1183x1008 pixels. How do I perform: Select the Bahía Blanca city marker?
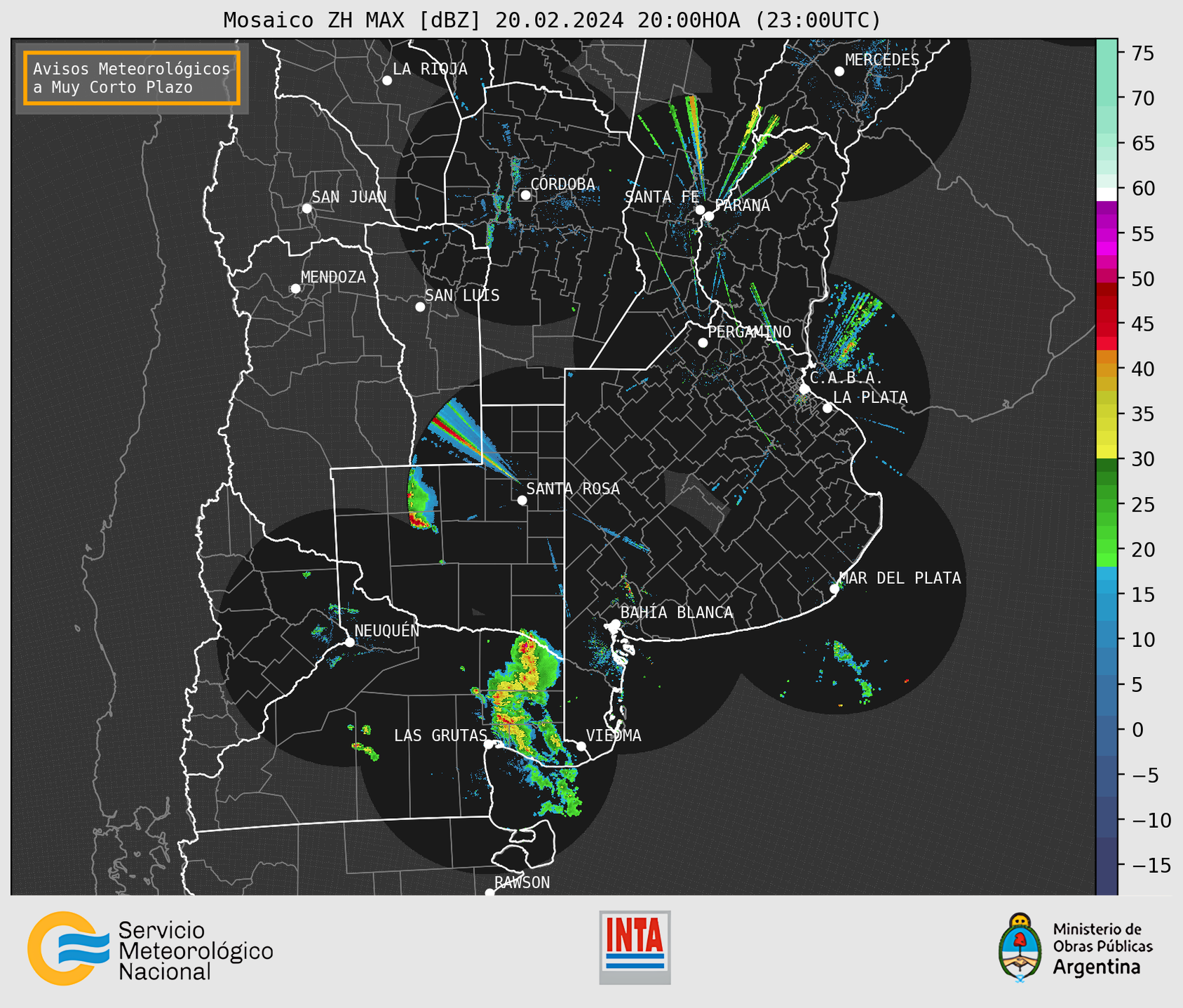point(615,624)
